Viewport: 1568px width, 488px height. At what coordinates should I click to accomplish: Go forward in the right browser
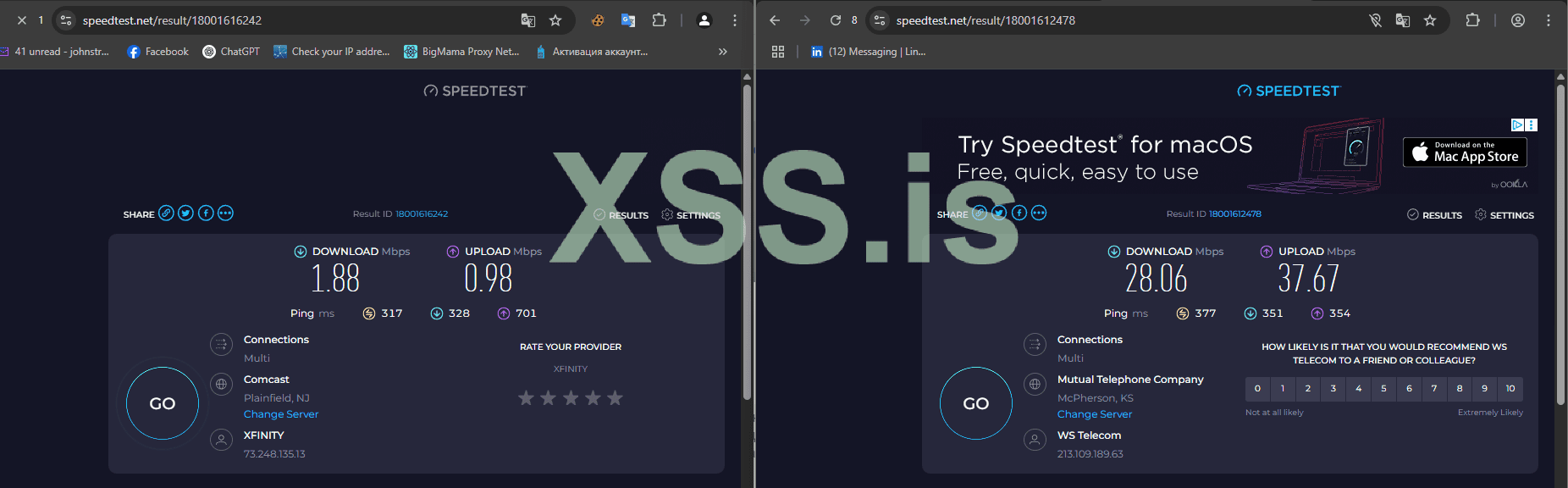point(805,20)
